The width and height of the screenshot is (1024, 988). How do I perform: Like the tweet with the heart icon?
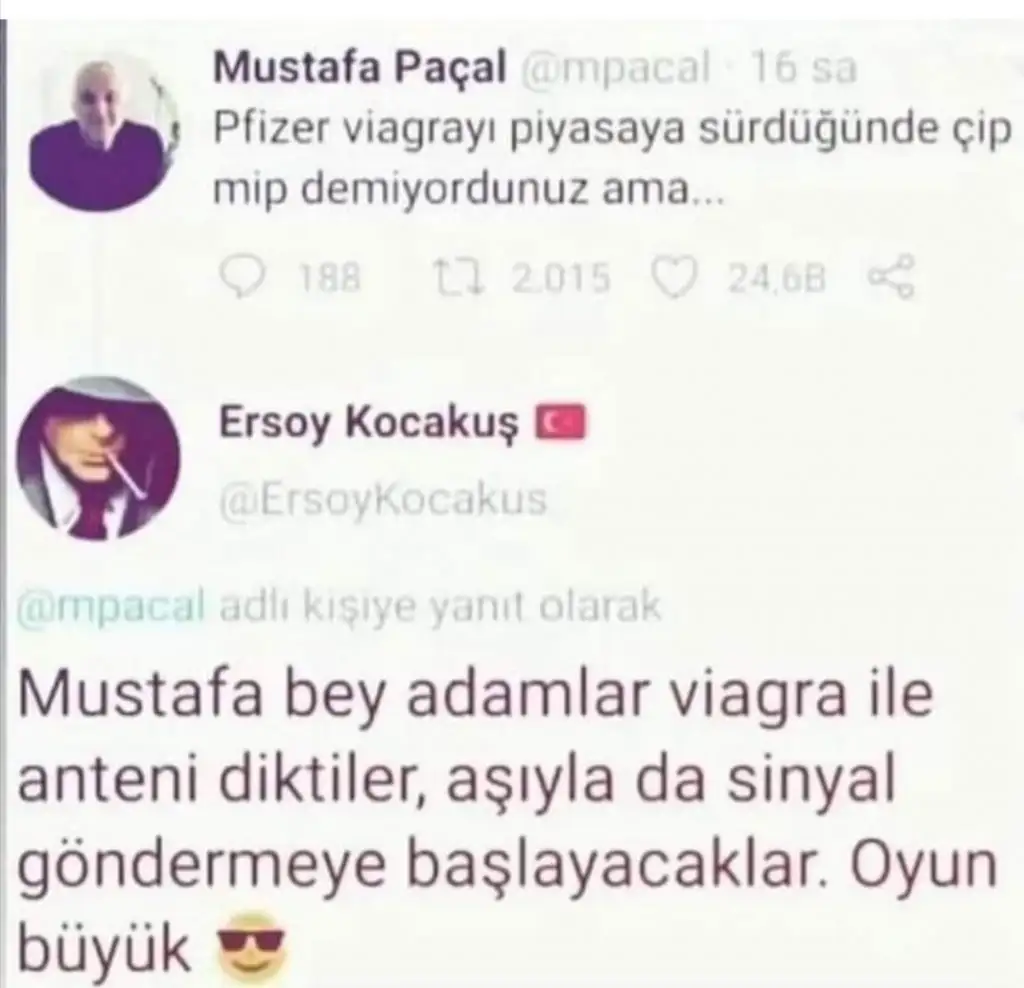678,279
